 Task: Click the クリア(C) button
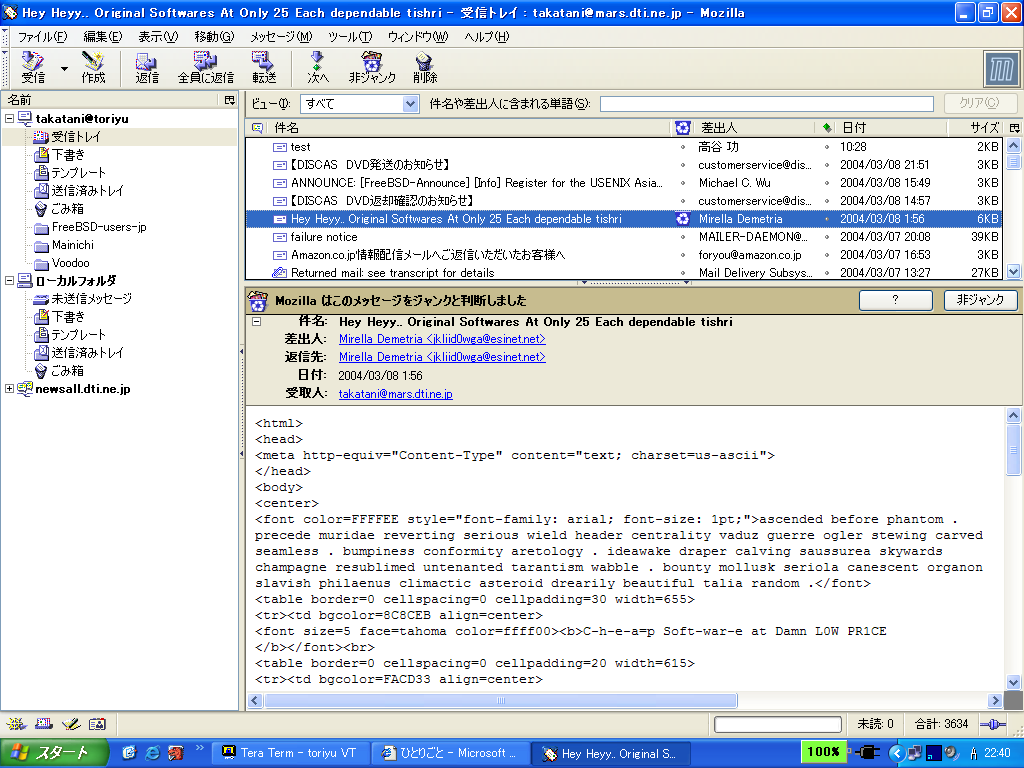tap(980, 103)
